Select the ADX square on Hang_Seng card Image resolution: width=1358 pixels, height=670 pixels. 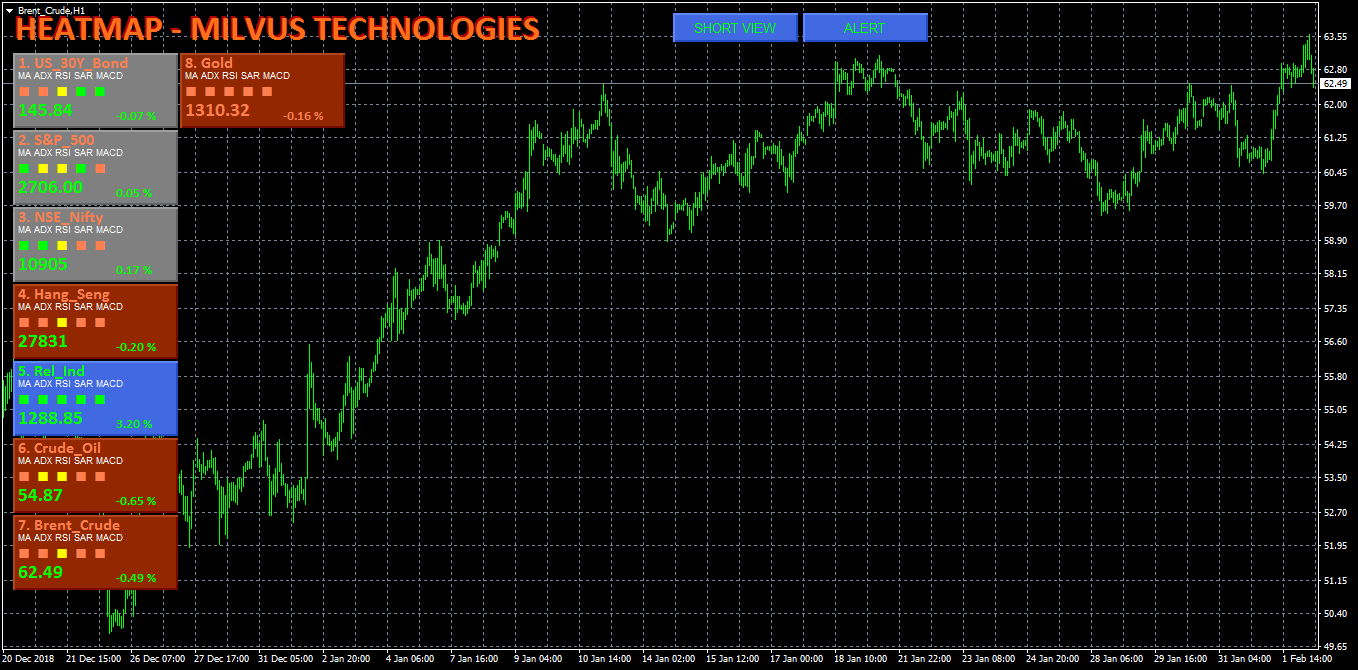coord(43,323)
